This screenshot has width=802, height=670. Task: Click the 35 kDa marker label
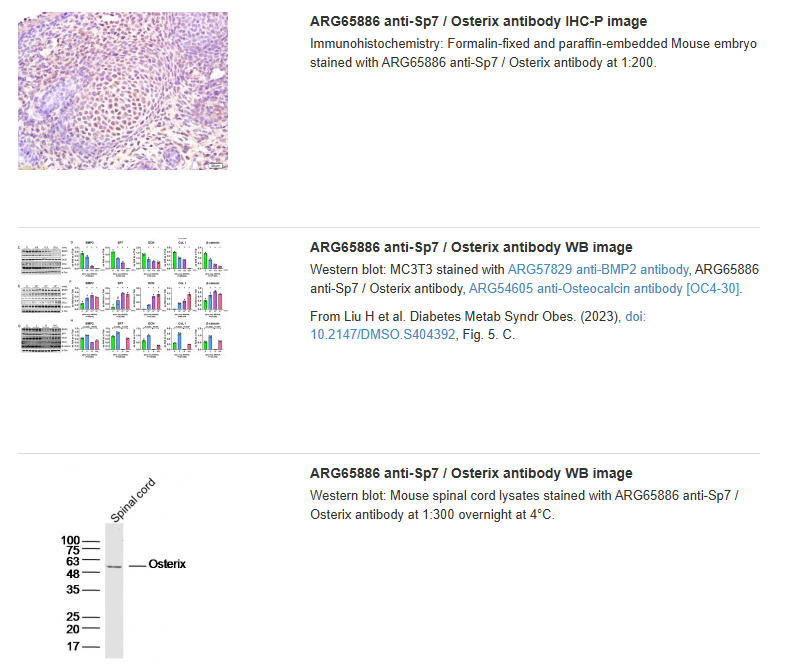coord(73,590)
